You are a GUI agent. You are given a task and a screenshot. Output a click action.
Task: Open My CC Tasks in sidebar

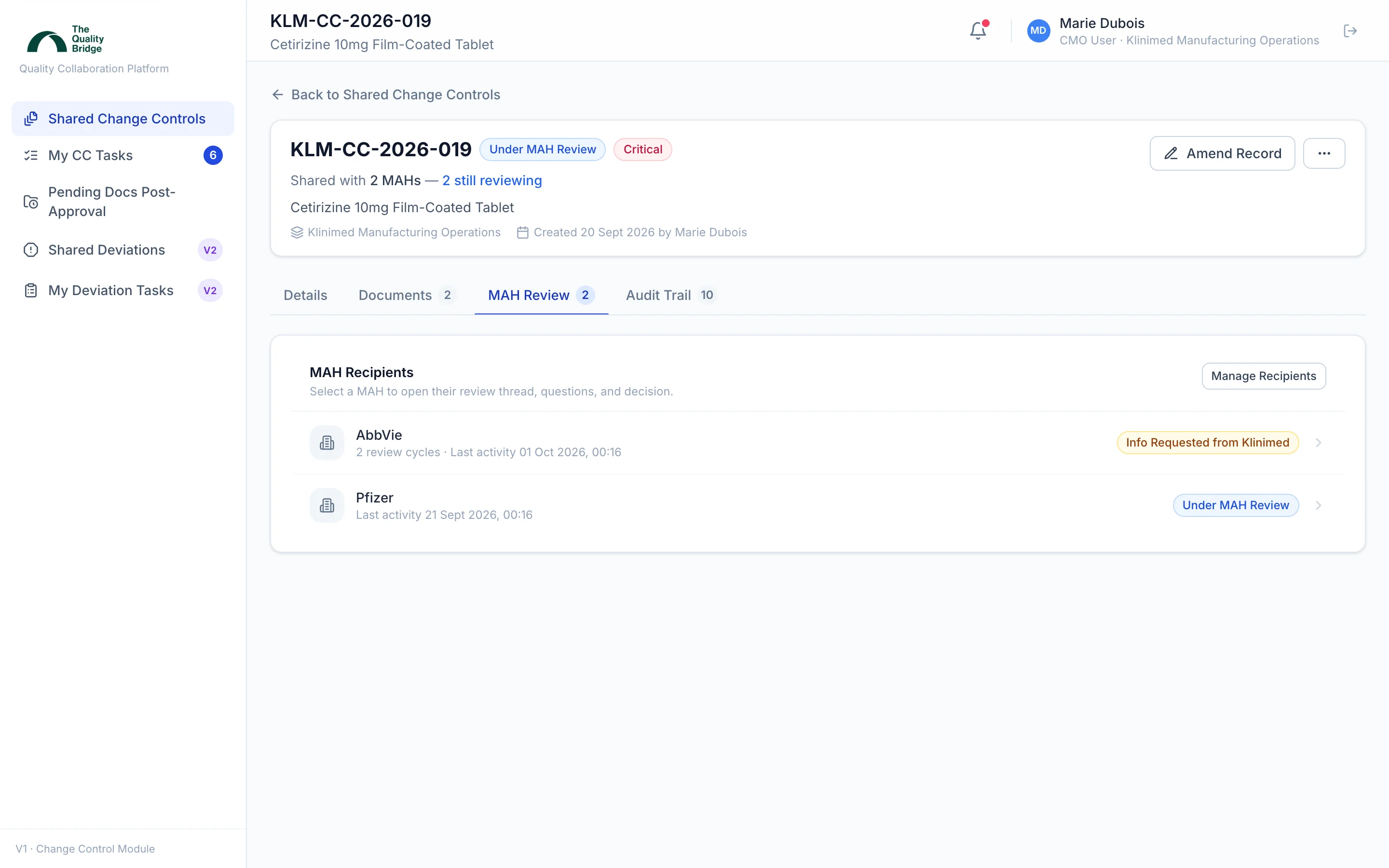[x=123, y=156]
